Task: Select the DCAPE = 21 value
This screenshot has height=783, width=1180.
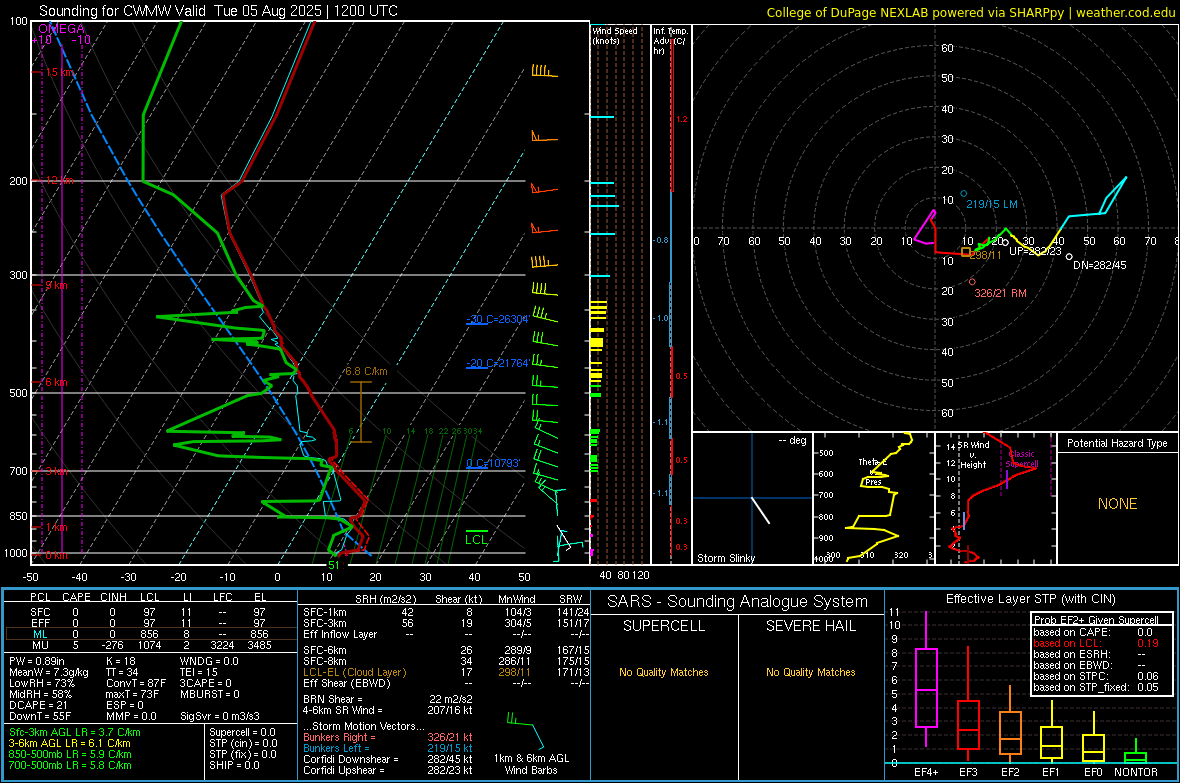Action: (x=38, y=705)
